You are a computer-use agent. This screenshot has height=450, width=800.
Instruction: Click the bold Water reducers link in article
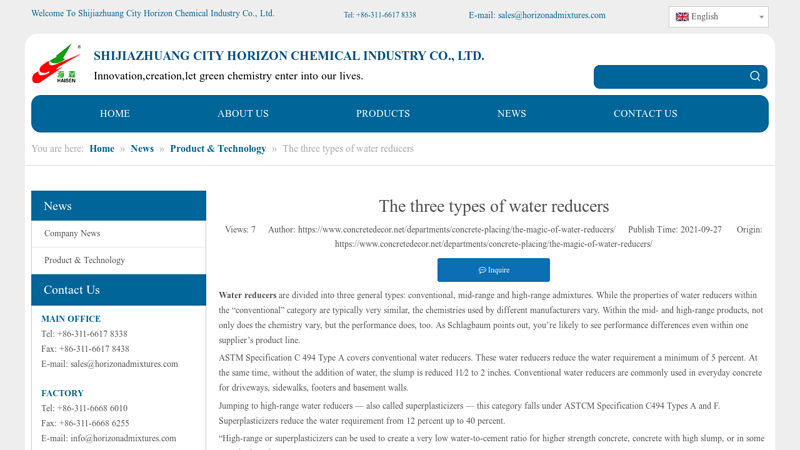click(x=247, y=295)
